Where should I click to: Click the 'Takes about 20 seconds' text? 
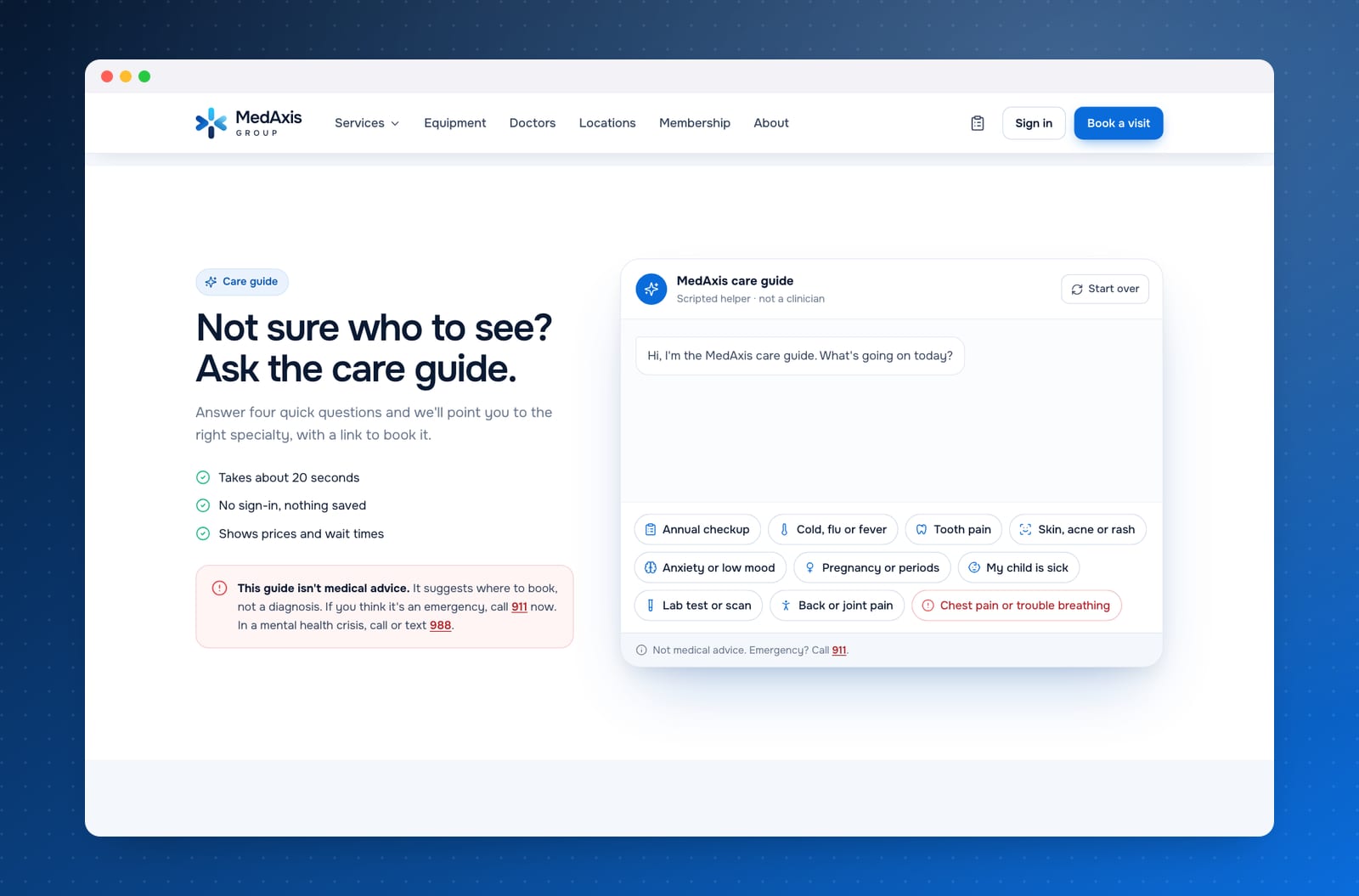[x=289, y=478]
